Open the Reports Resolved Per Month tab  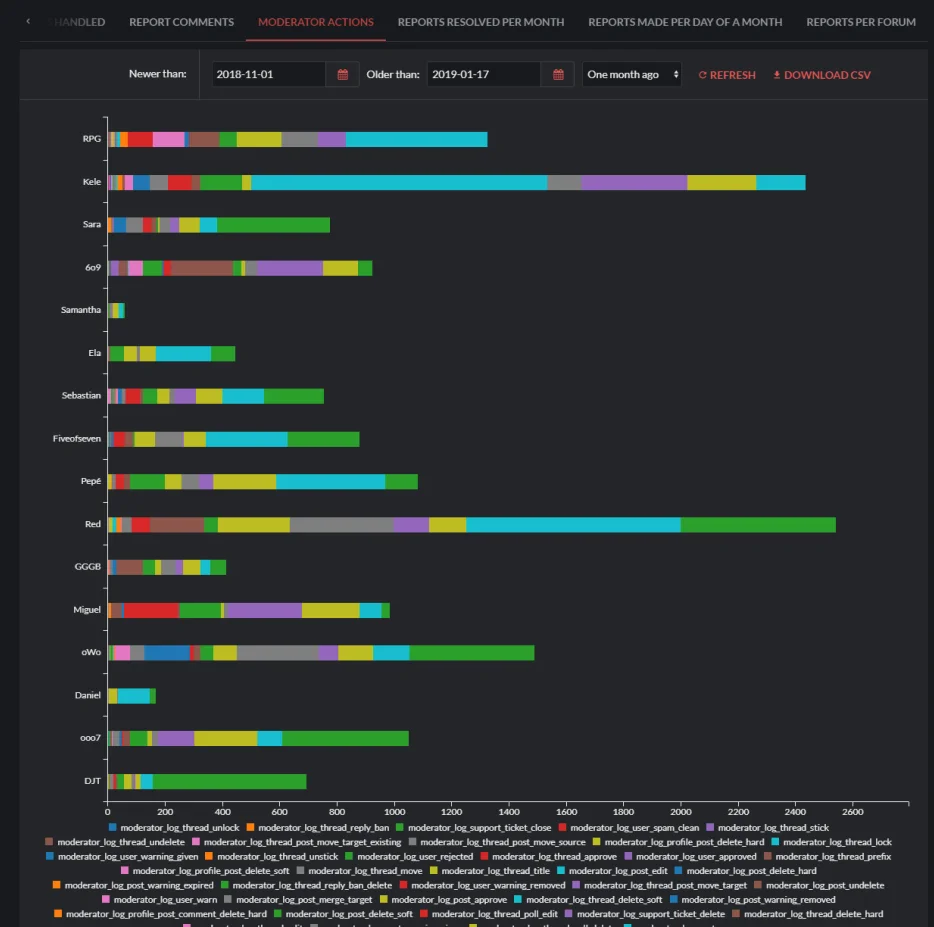coord(480,22)
